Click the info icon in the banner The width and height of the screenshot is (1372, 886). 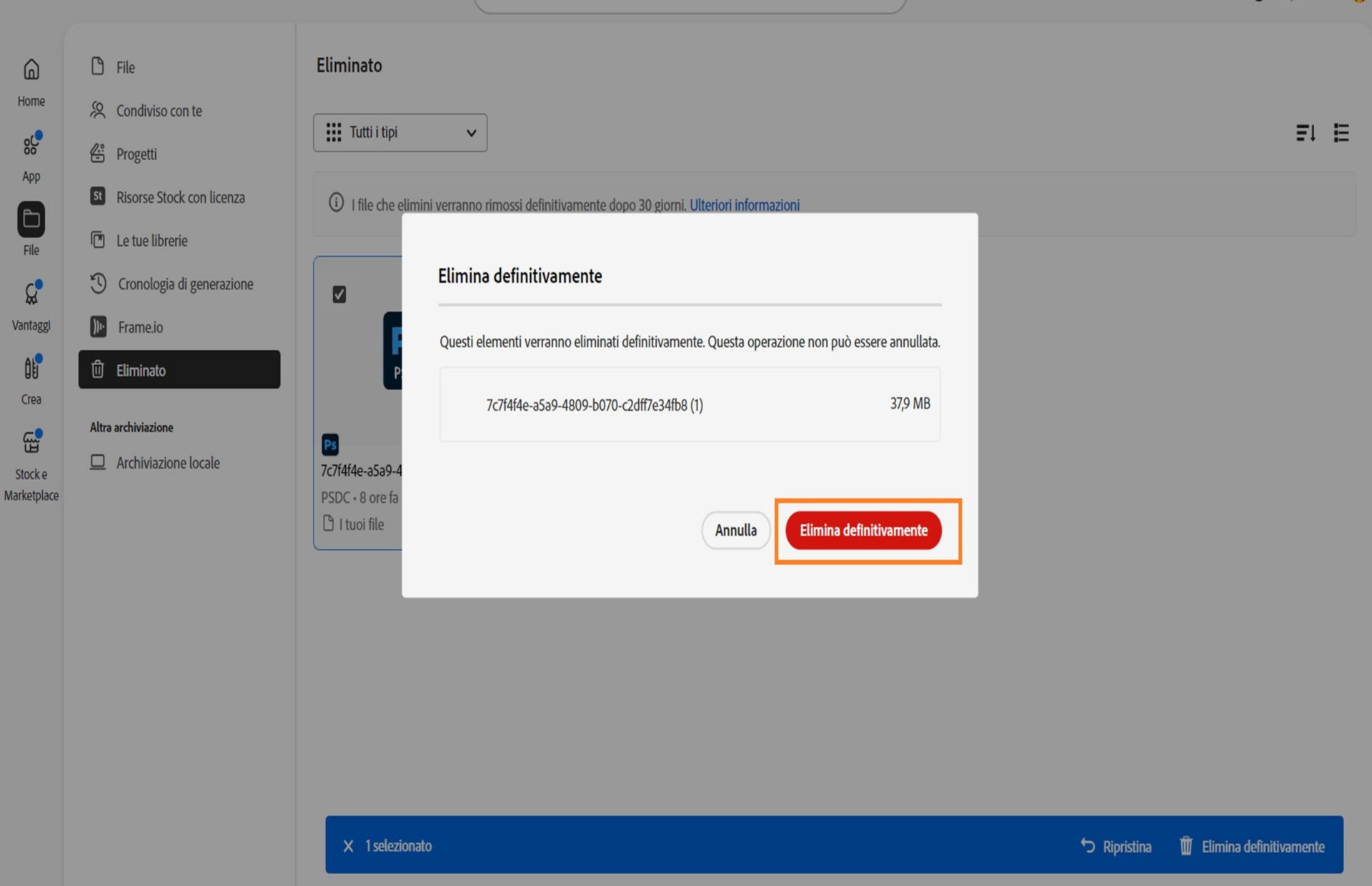(336, 203)
